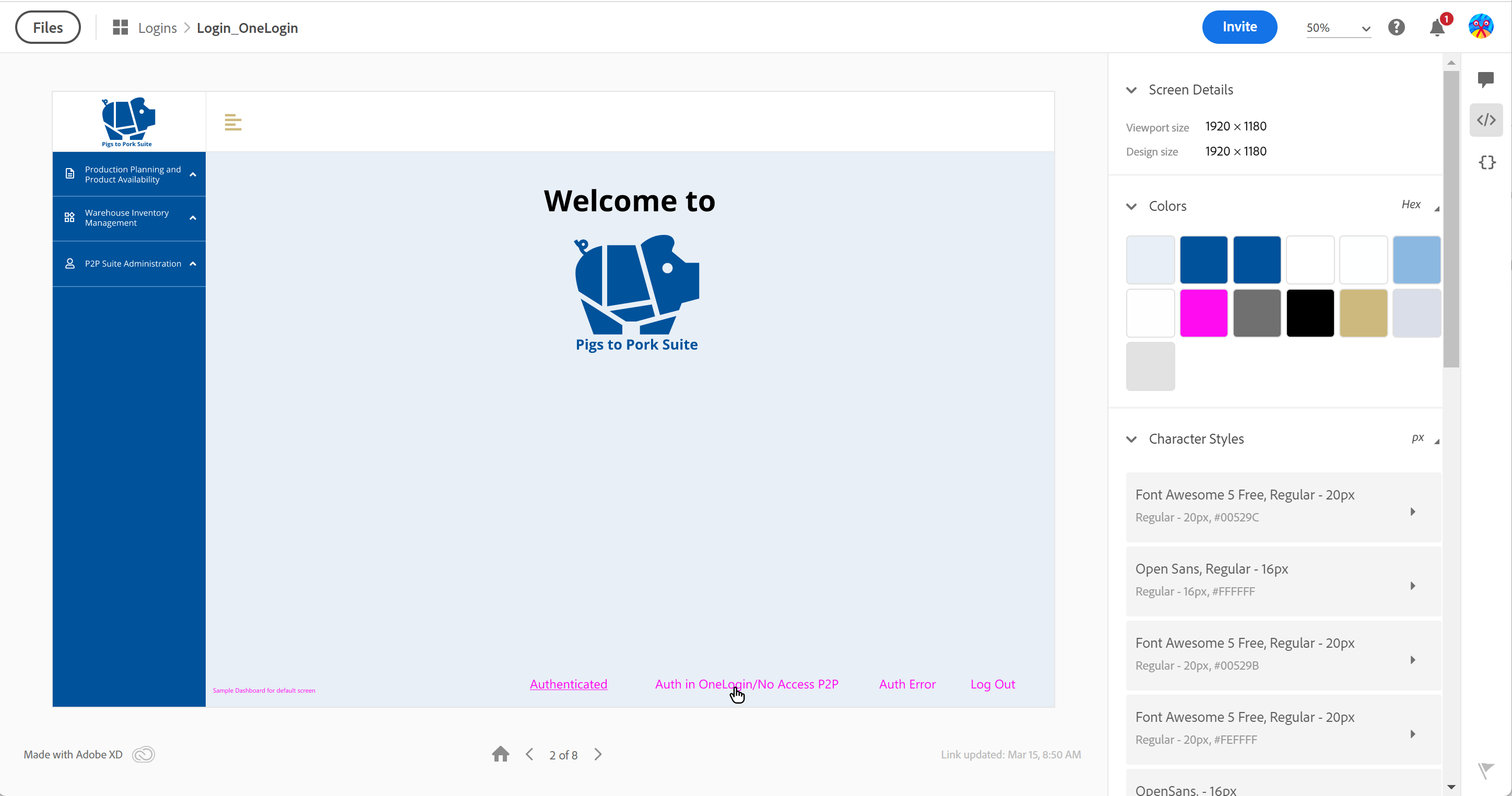The width and height of the screenshot is (1512, 796).
Task: Collapse the Colors section
Action: tap(1132, 206)
